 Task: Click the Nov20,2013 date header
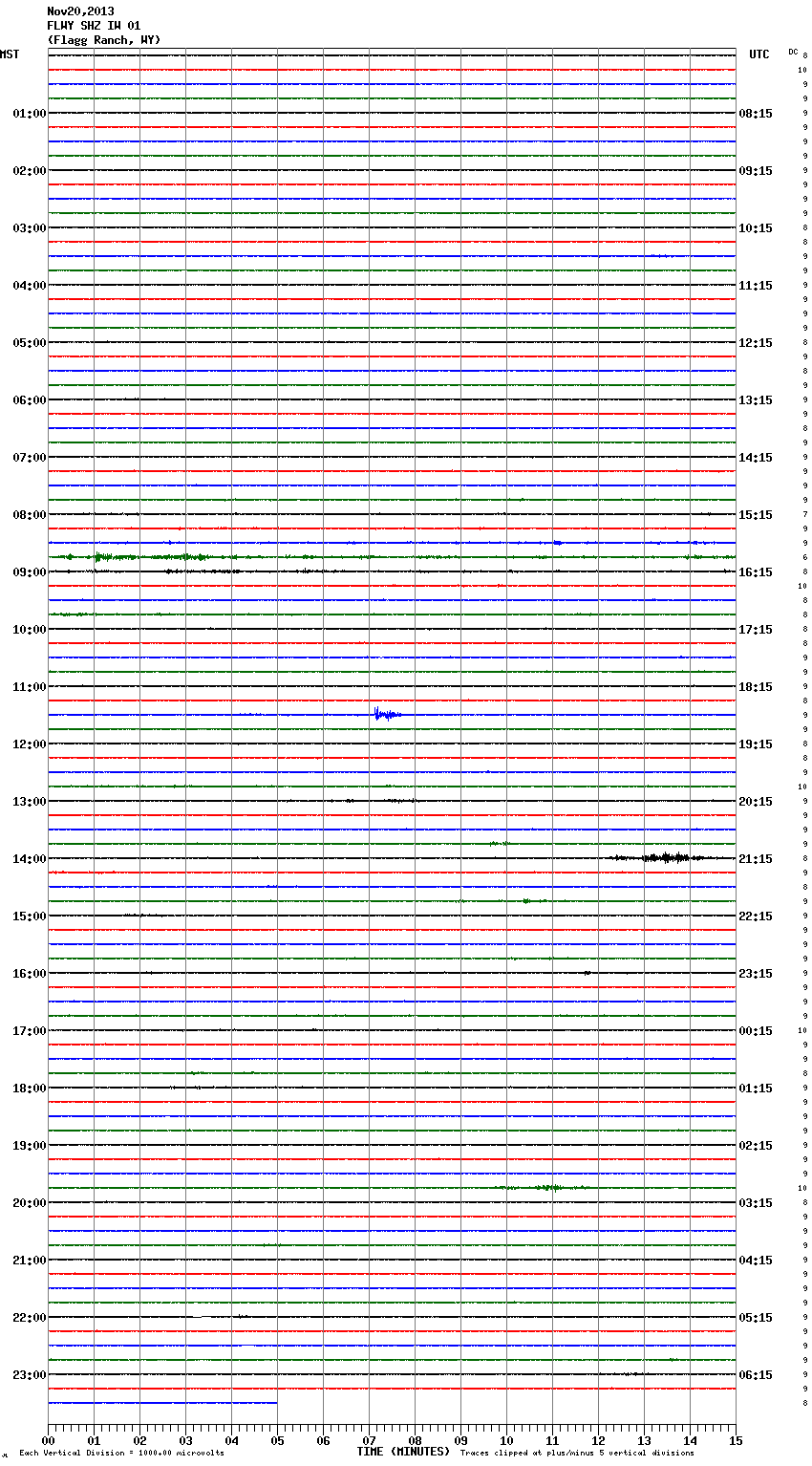(x=80, y=11)
